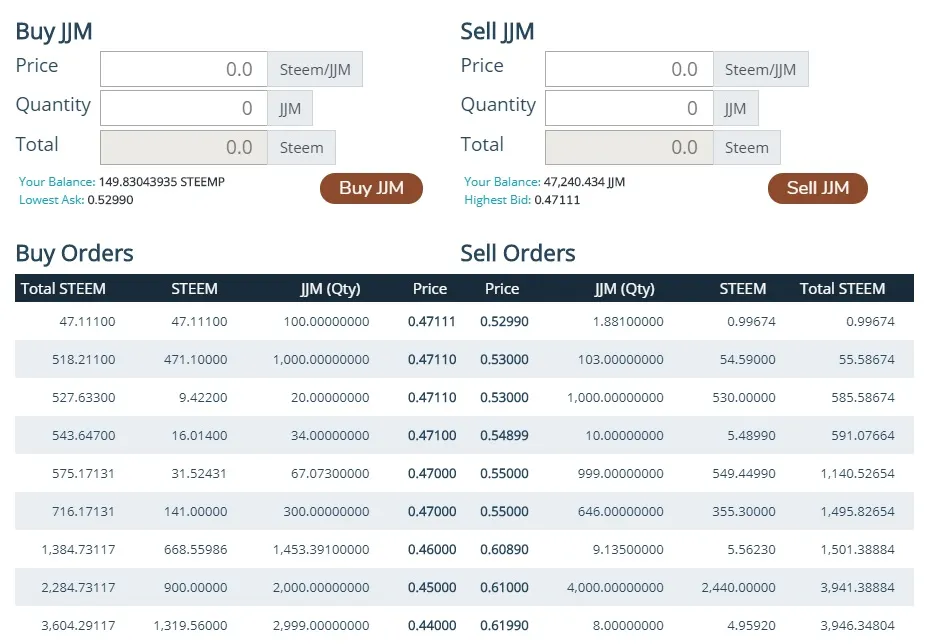Click the Buy JJM button
Image resolution: width=950 pixels, height=644 pixels.
371,188
